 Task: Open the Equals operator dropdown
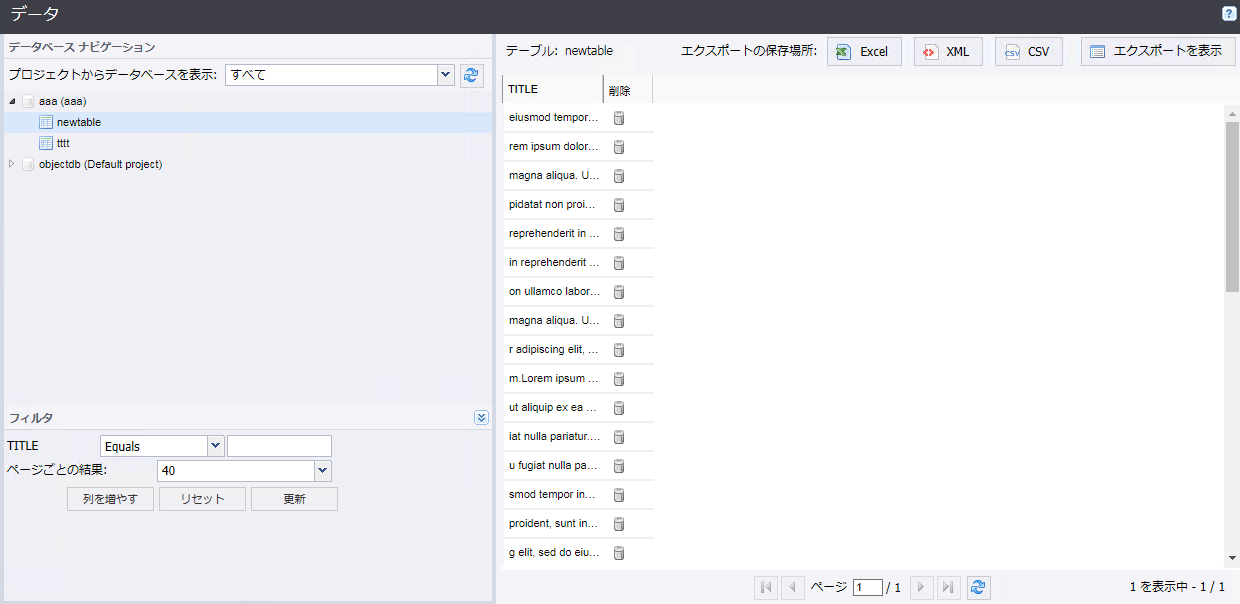pos(215,447)
